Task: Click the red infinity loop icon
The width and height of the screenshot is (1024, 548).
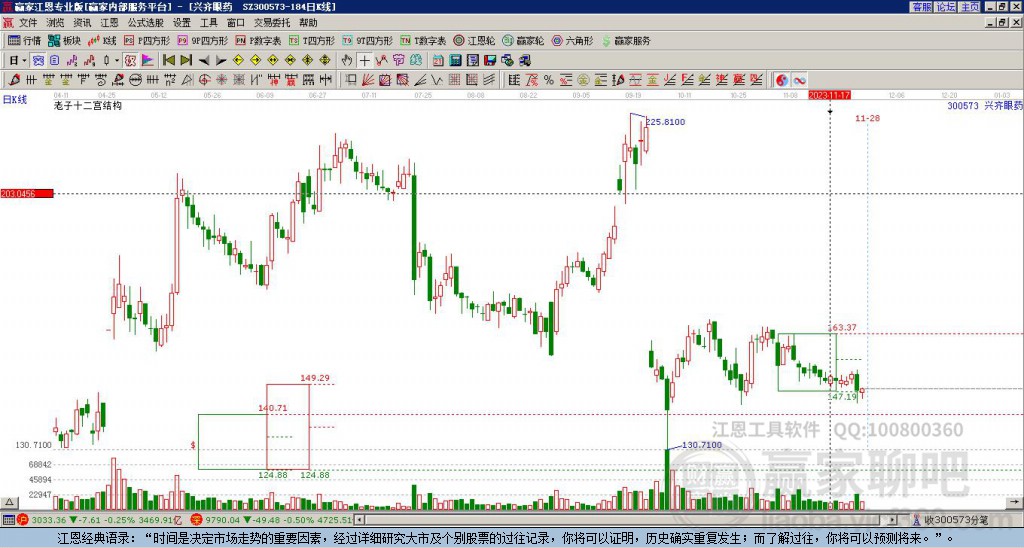Action: 799,80
